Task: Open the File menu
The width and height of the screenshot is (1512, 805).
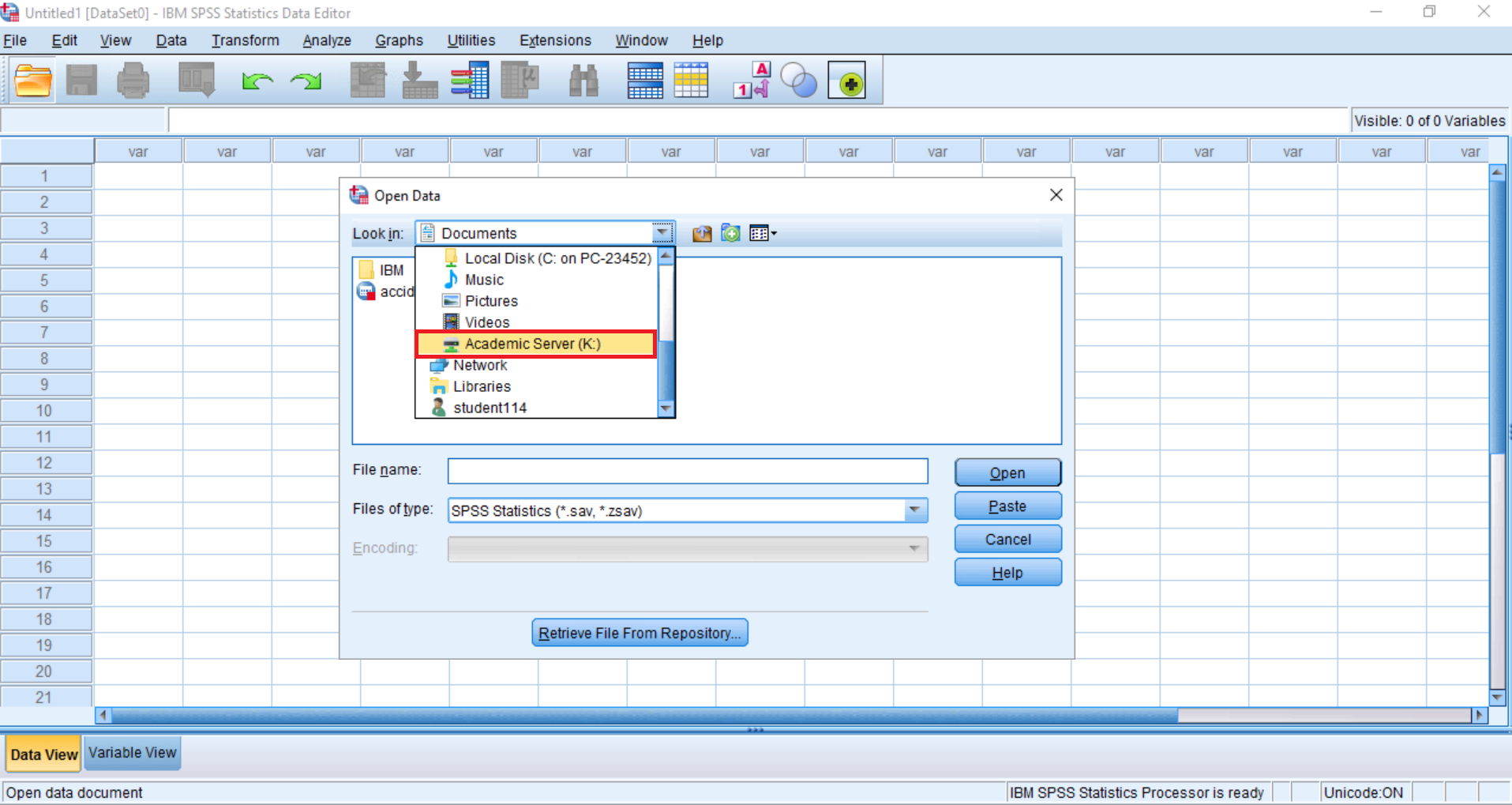Action: pos(15,40)
